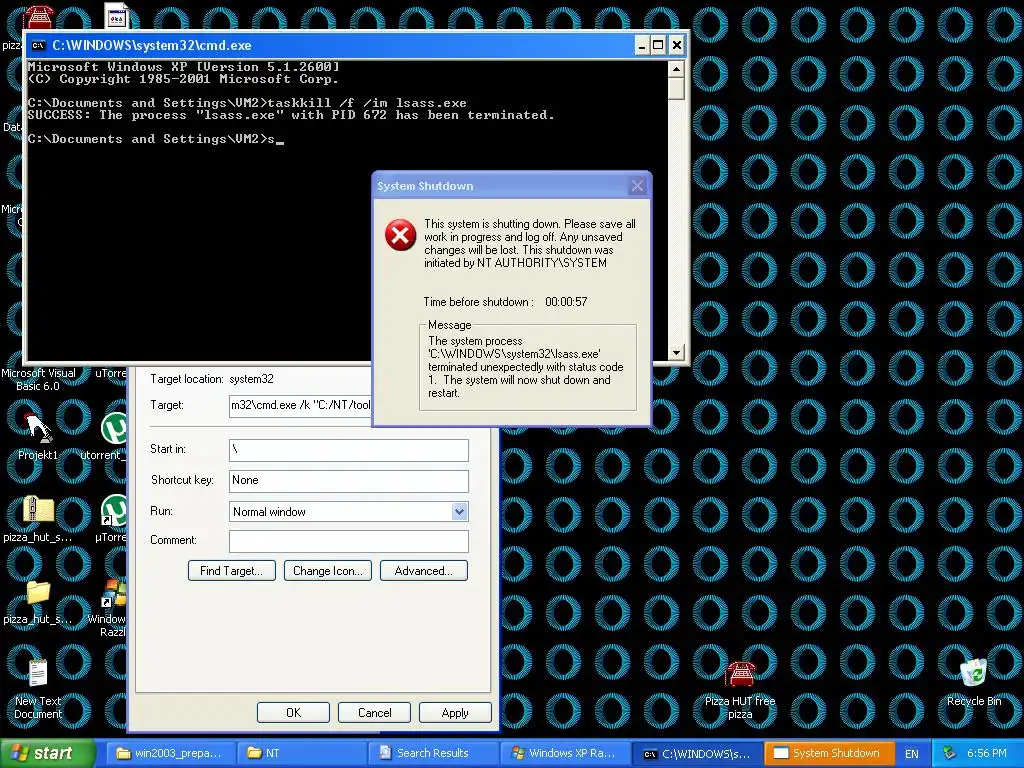Switch to cmd.exe taskbar button
This screenshot has width=1024, height=768.
click(696, 753)
